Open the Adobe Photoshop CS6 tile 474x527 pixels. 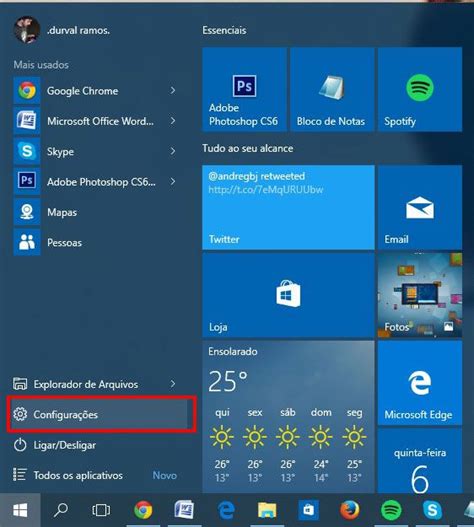[x=244, y=89]
